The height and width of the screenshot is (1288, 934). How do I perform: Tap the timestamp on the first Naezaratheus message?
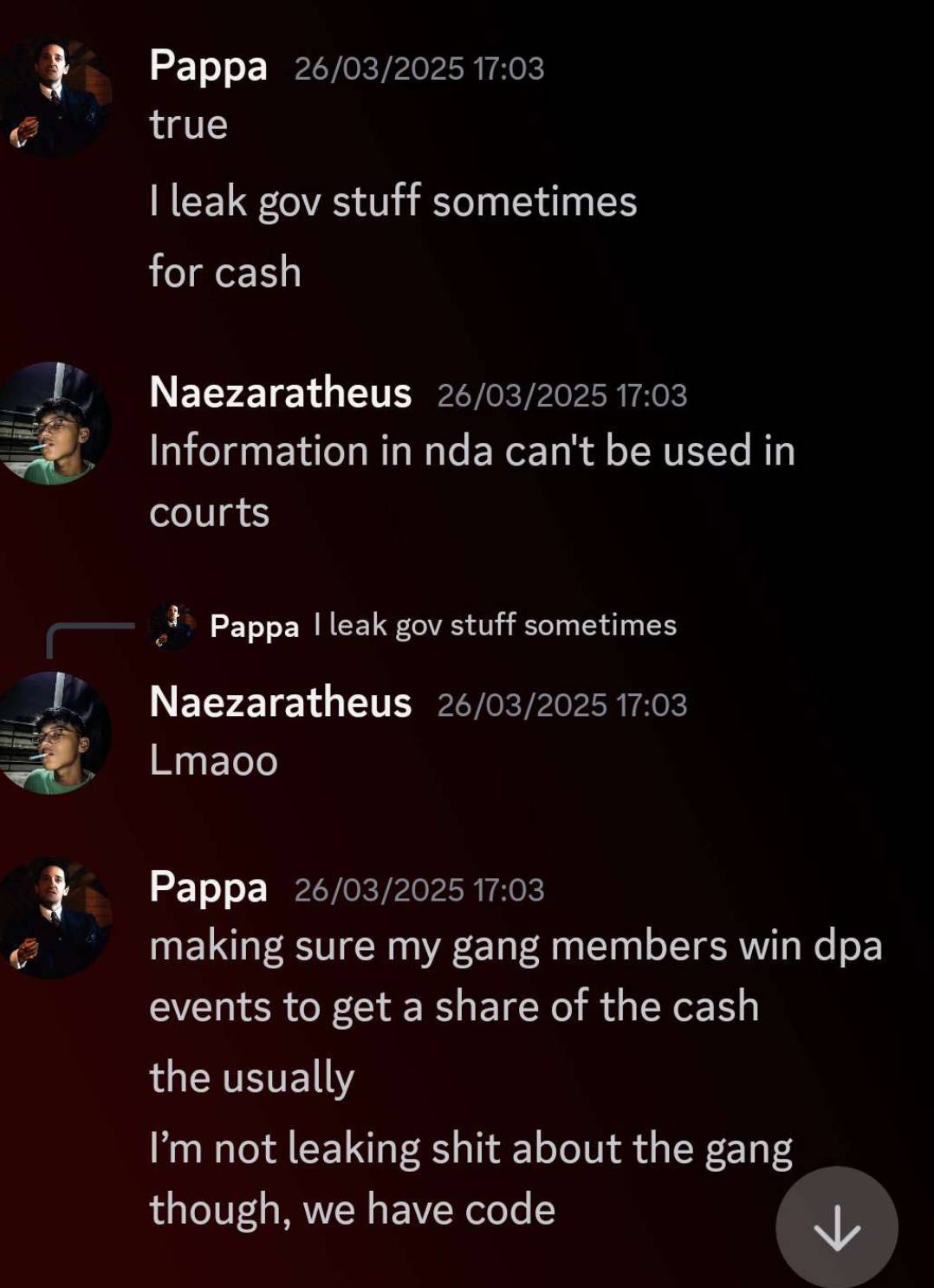pos(562,395)
